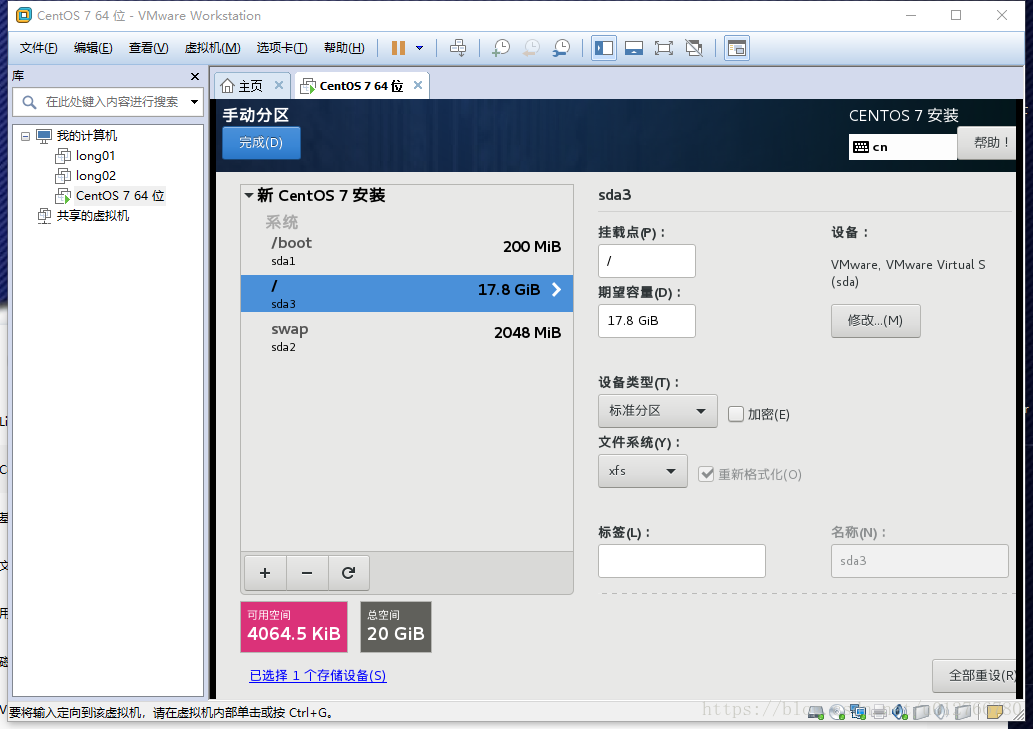Image resolution: width=1033 pixels, height=729 pixels.
Task: Open the 文件(F) menu
Action: 38,48
